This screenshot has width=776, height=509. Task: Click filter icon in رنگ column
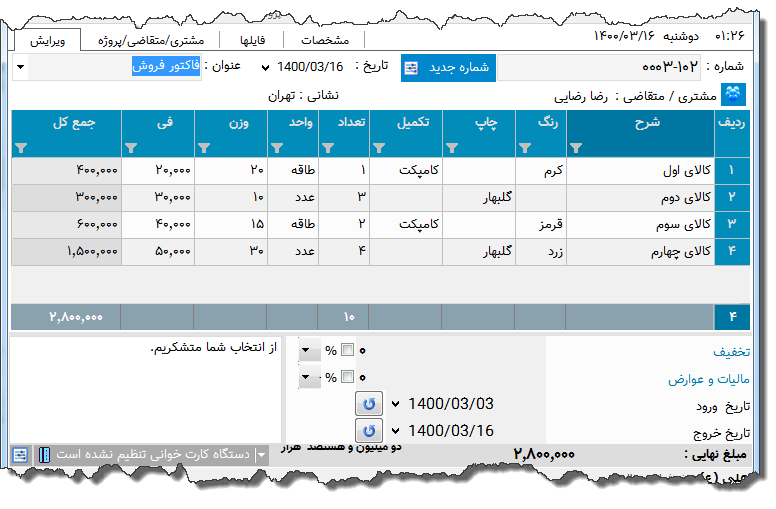[x=525, y=148]
